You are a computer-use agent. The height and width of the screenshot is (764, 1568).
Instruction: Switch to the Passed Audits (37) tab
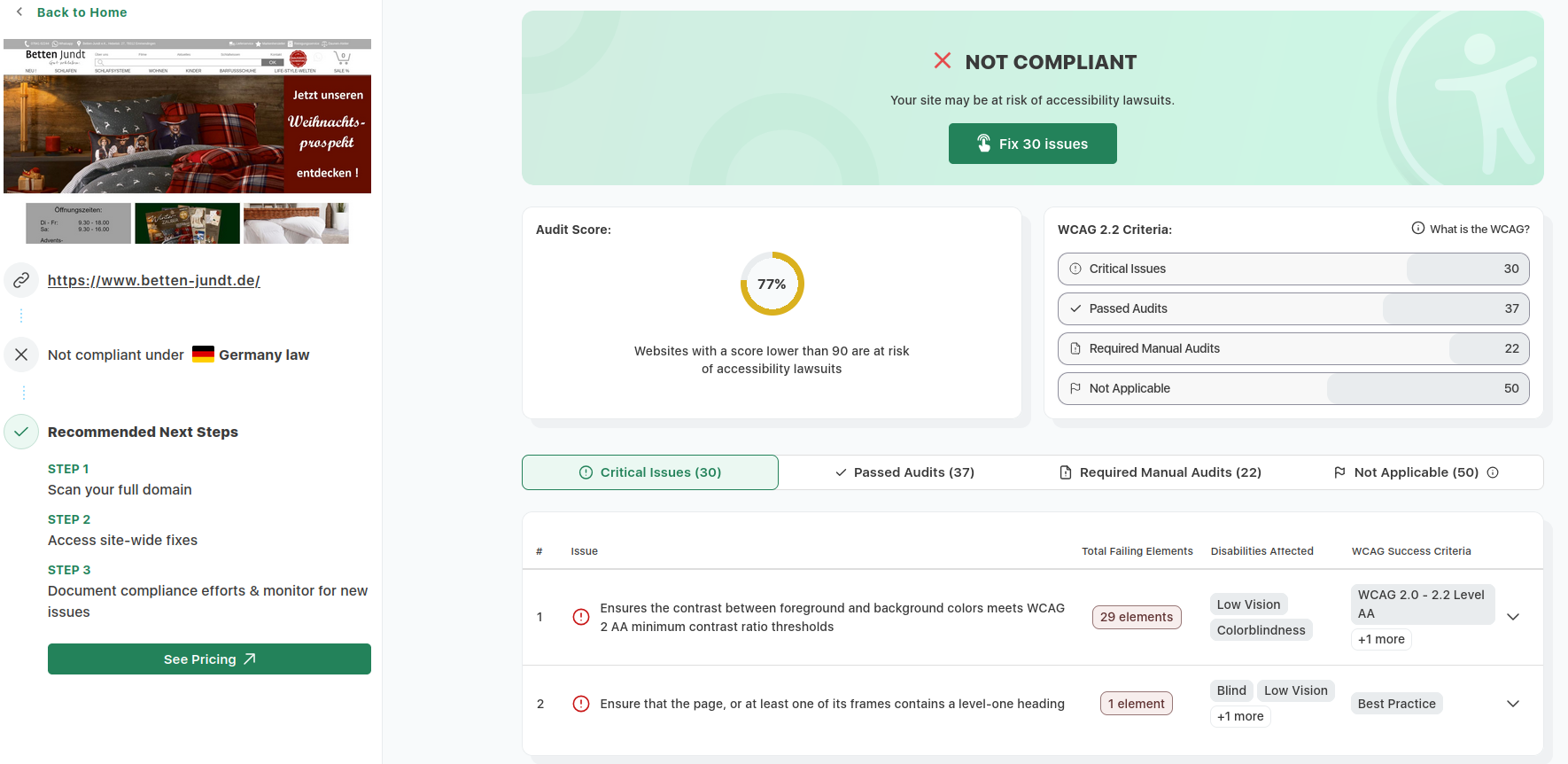(x=904, y=472)
